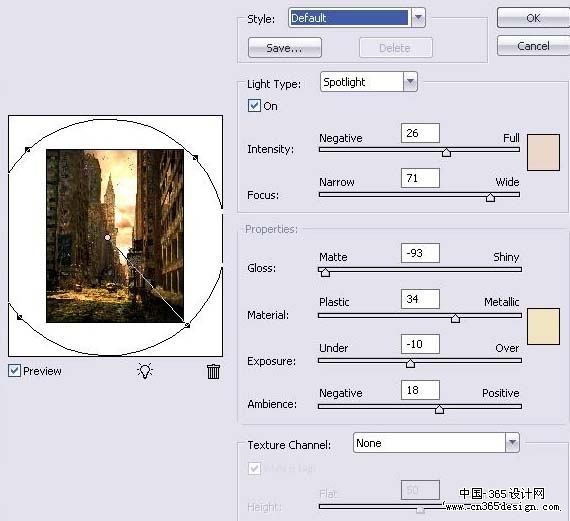
Task: Open the Style dropdown showing Default
Action: coord(357,18)
